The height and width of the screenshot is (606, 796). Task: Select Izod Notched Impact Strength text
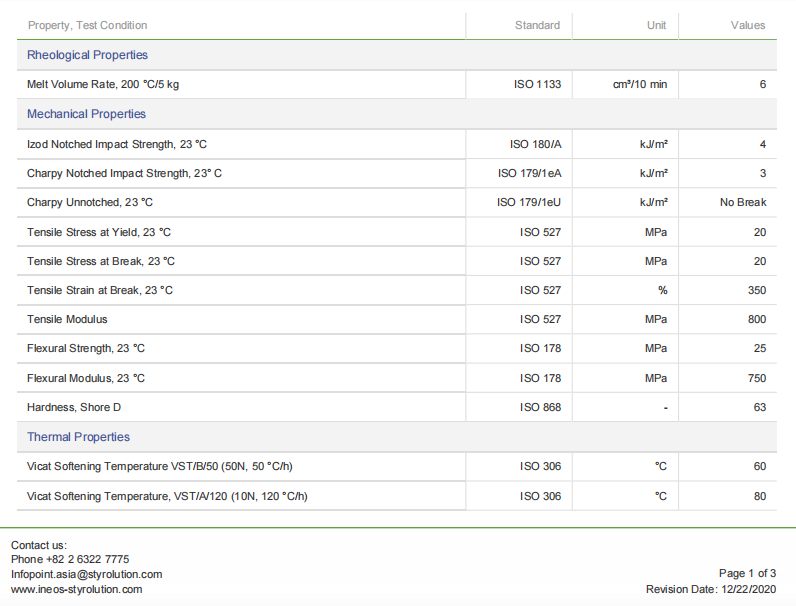click(117, 144)
